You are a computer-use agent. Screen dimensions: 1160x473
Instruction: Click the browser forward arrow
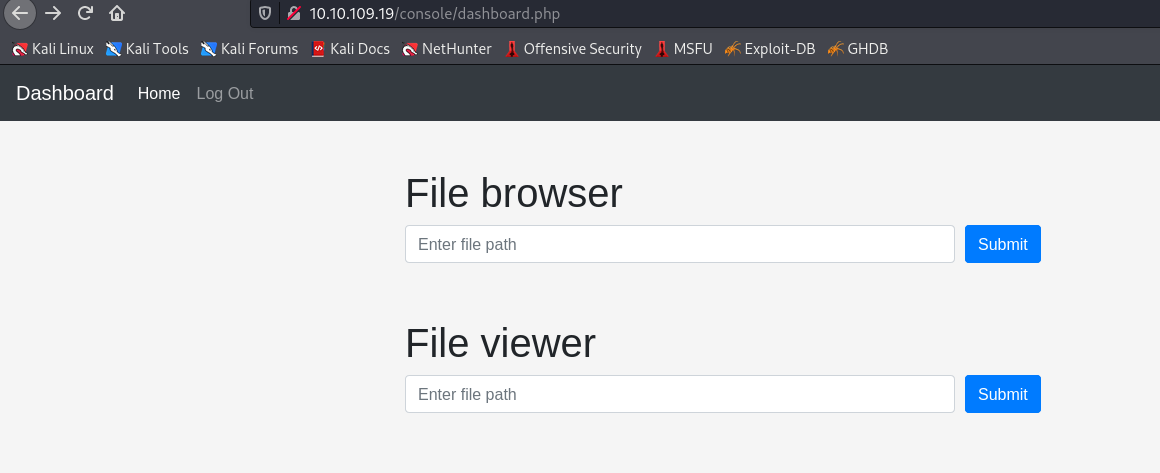(x=53, y=13)
